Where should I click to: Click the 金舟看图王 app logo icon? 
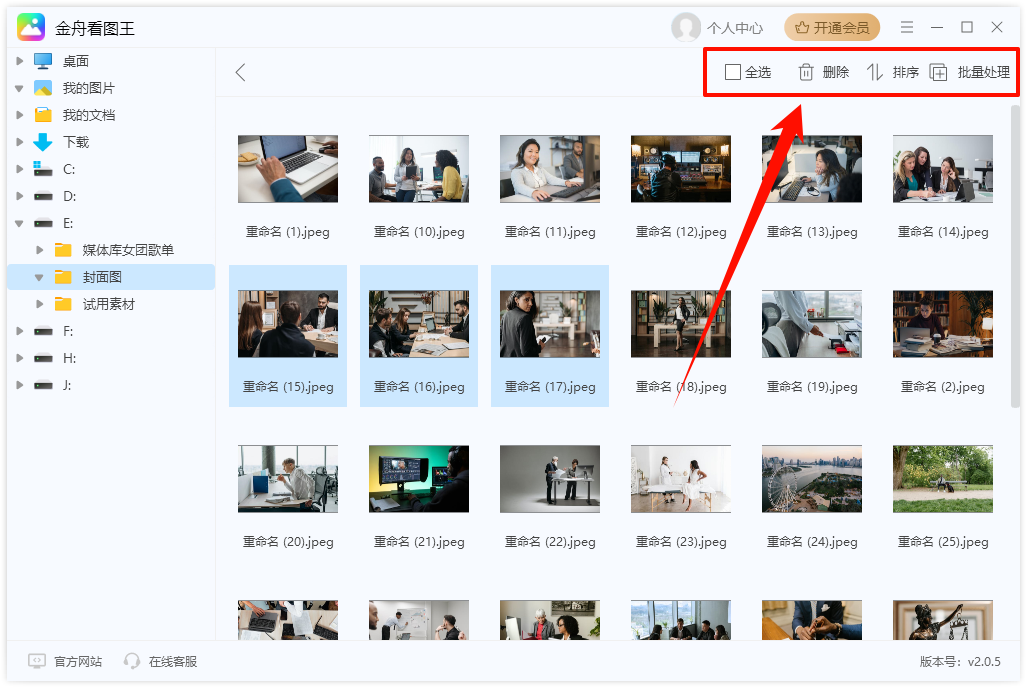[31, 27]
